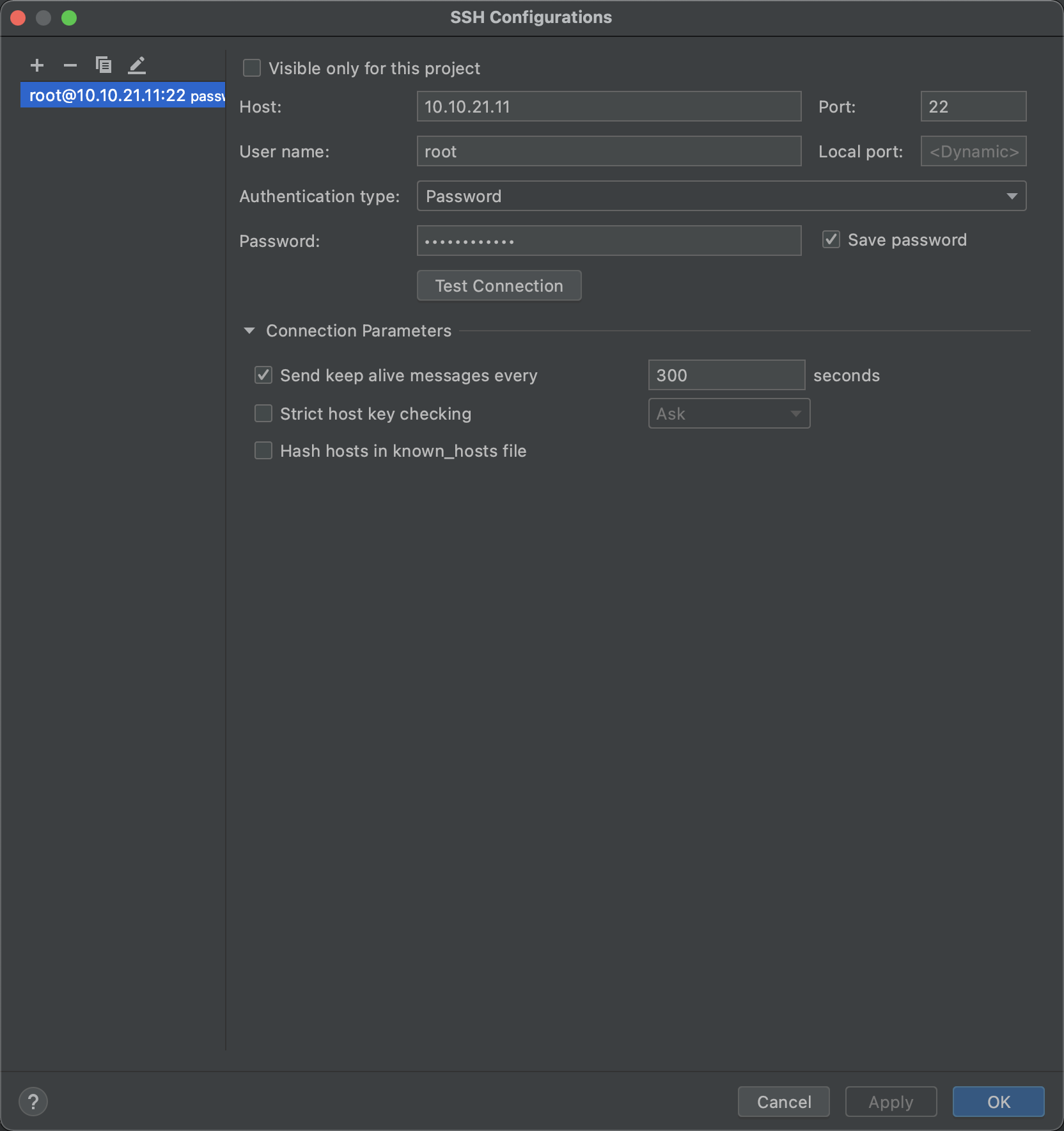1064x1131 pixels.
Task: Toggle Send keep alive messages option
Action: [263, 376]
